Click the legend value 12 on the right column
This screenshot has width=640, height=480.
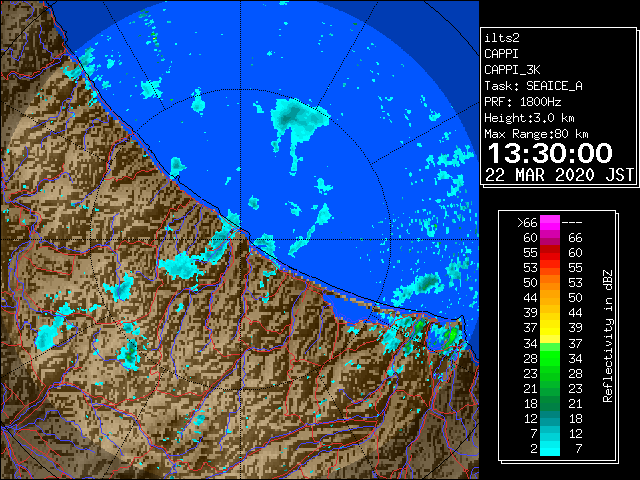click(576, 433)
